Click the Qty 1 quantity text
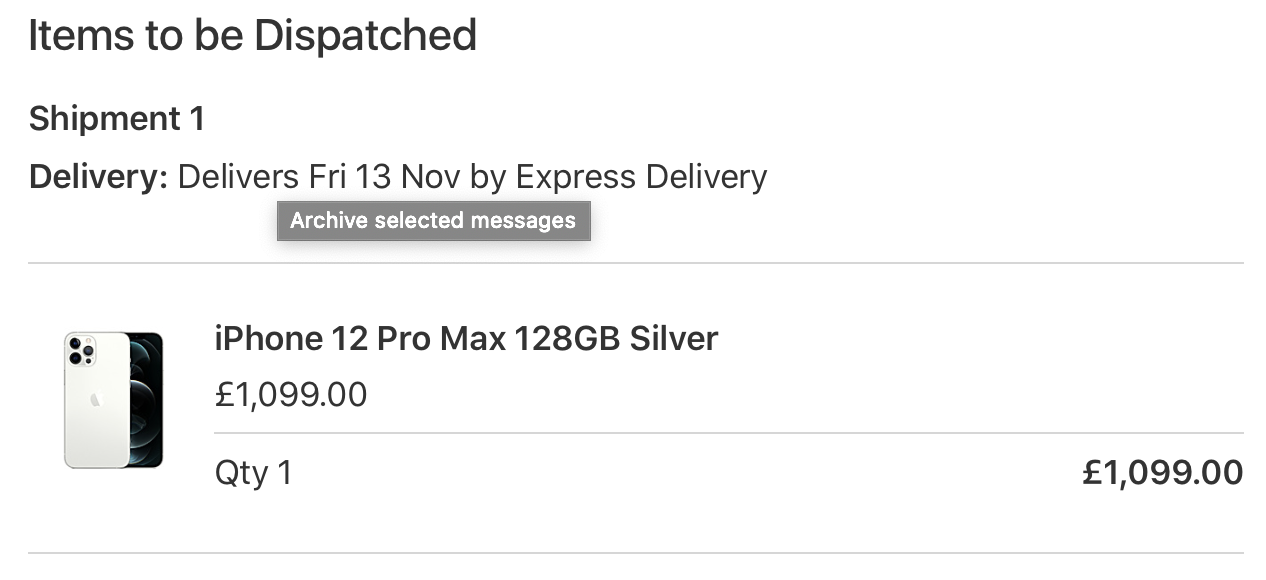The width and height of the screenshot is (1266, 580). [254, 473]
